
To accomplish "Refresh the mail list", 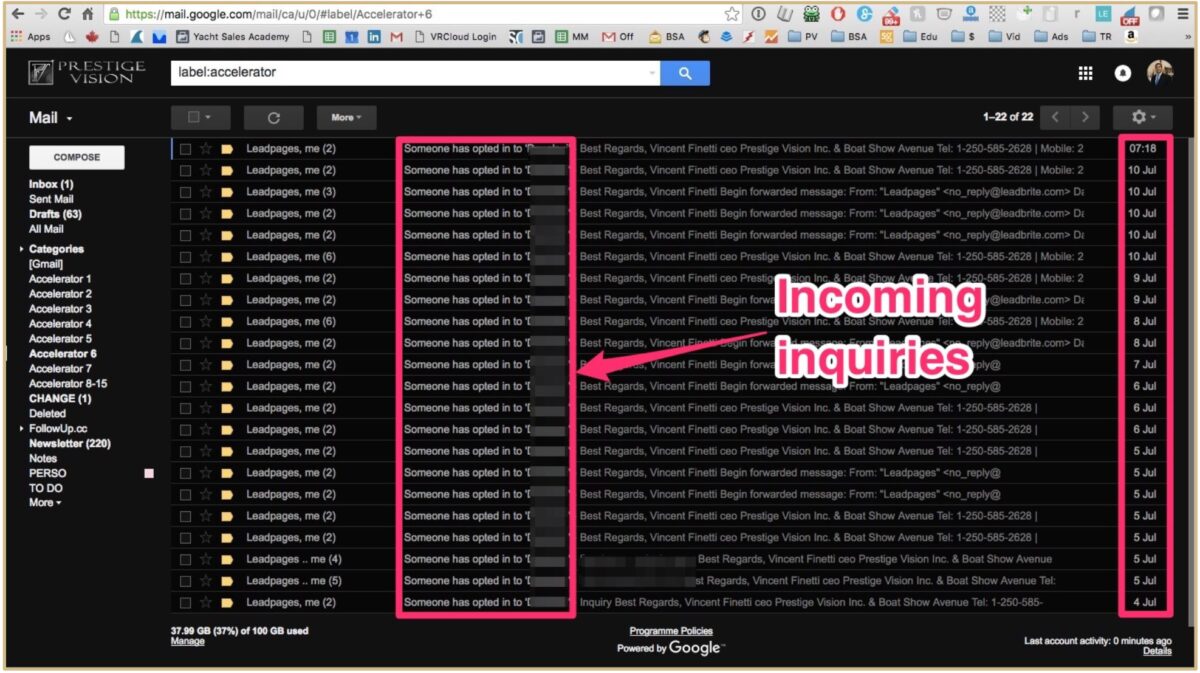I will coord(273,117).
